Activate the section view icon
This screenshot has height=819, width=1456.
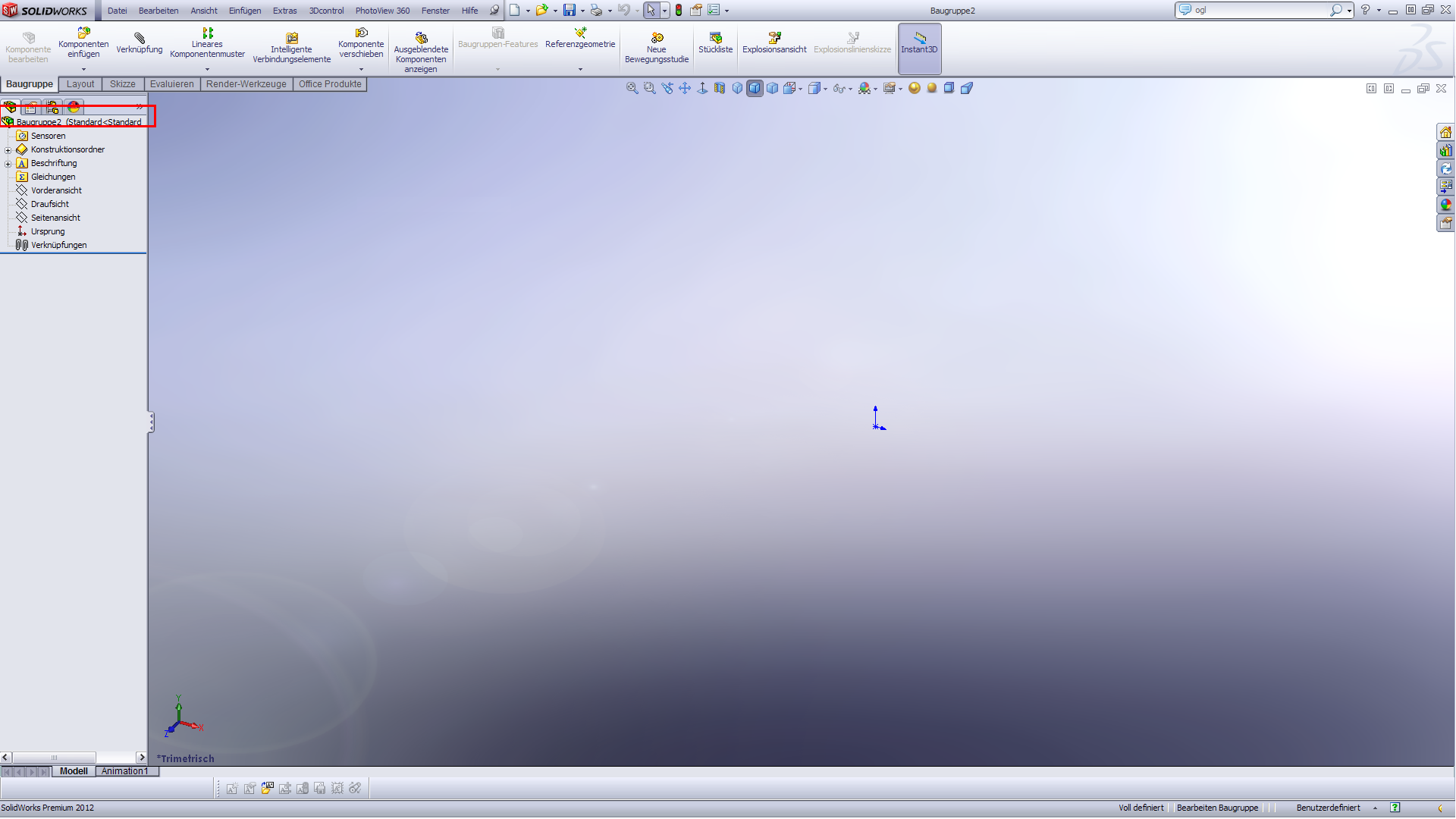[720, 88]
